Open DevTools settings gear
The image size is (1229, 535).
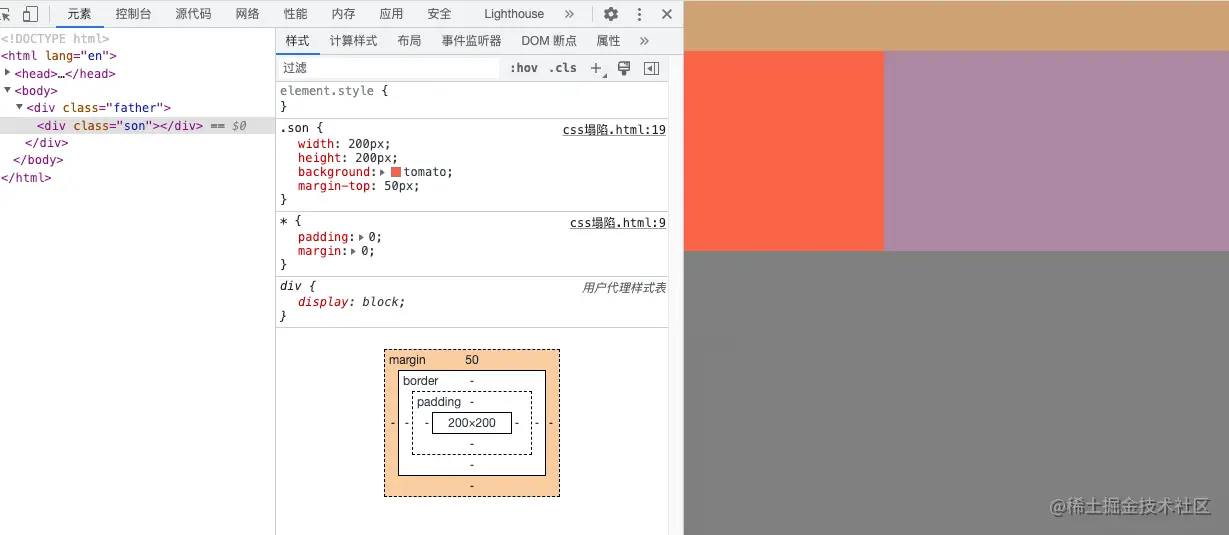[611, 14]
